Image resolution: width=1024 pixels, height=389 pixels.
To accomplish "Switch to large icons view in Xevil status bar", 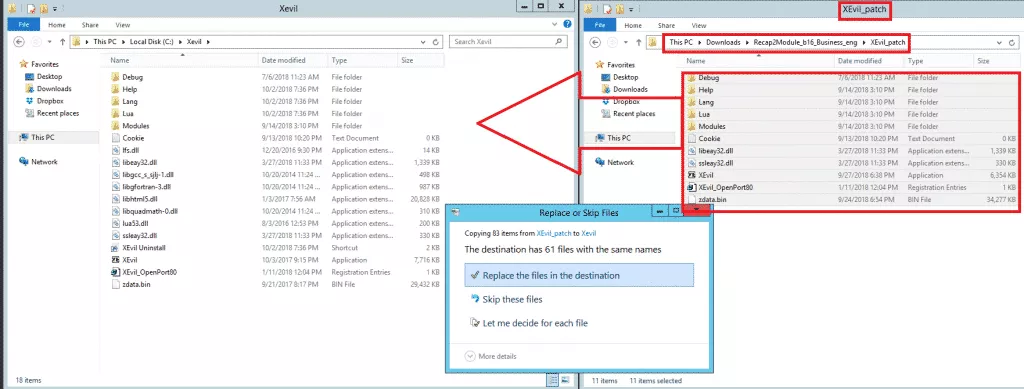I will tap(565, 380).
